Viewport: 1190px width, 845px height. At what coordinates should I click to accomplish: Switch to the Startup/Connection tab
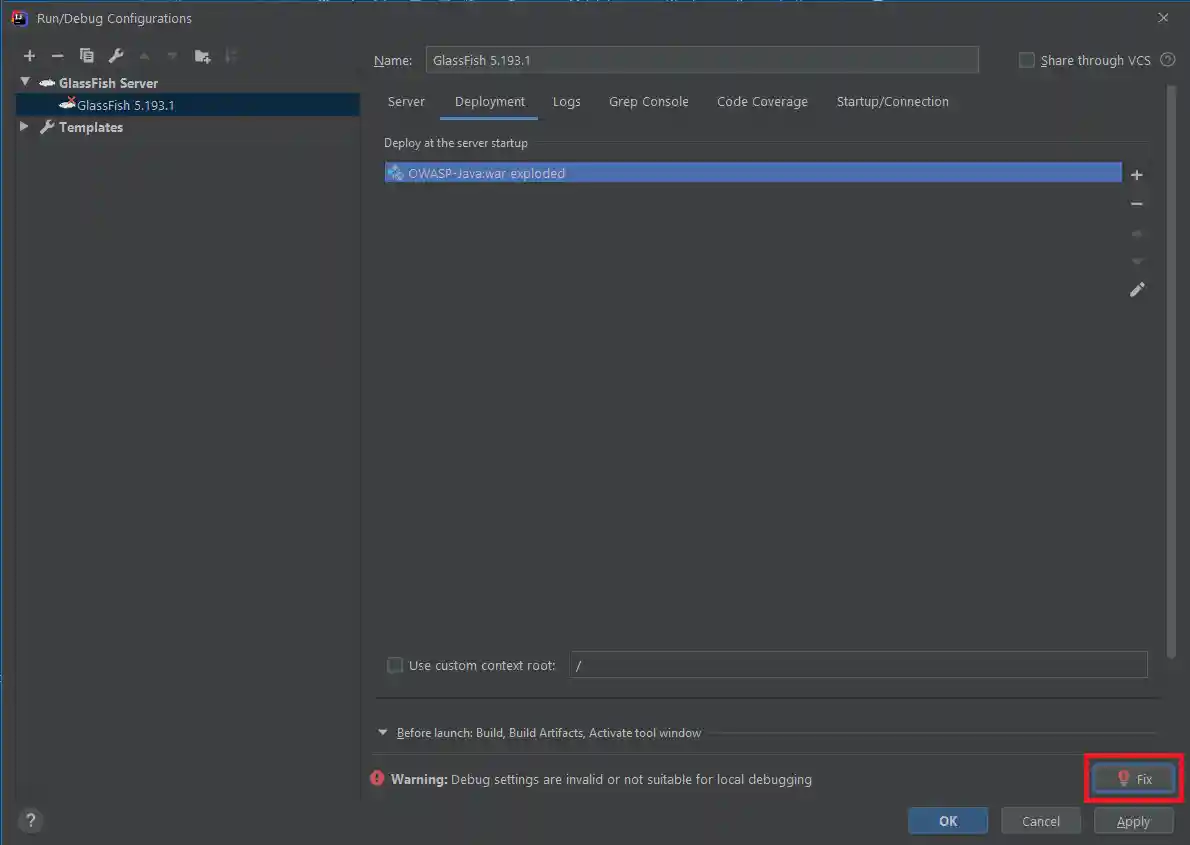(x=892, y=101)
